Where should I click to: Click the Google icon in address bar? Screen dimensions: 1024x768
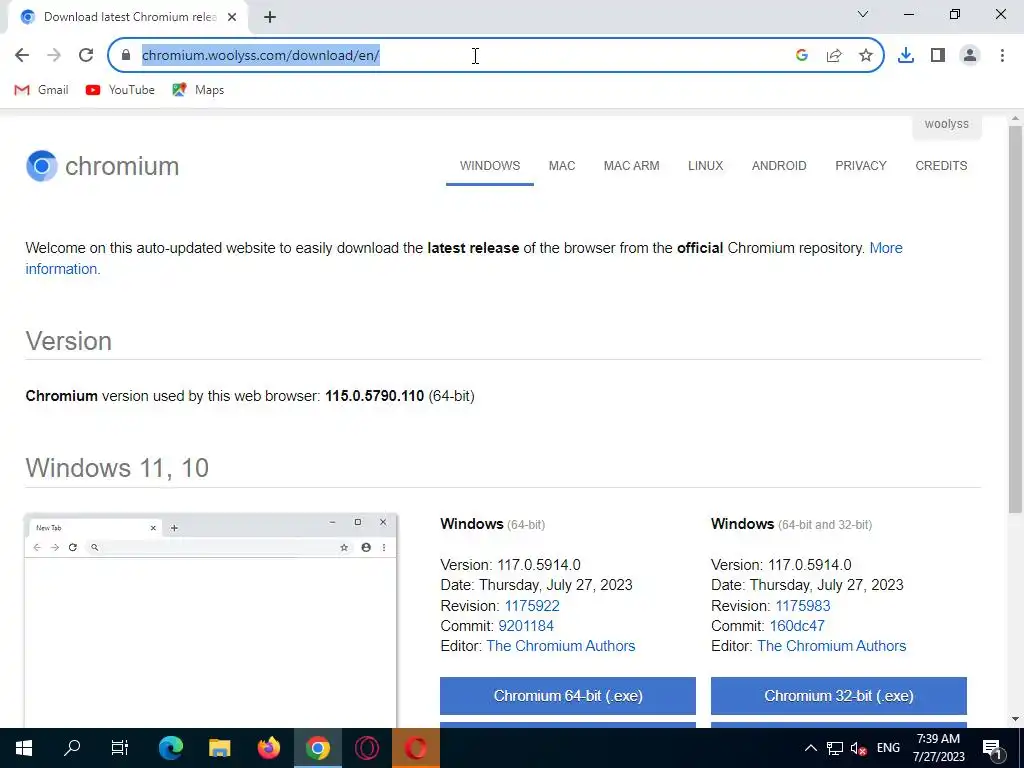(x=802, y=55)
